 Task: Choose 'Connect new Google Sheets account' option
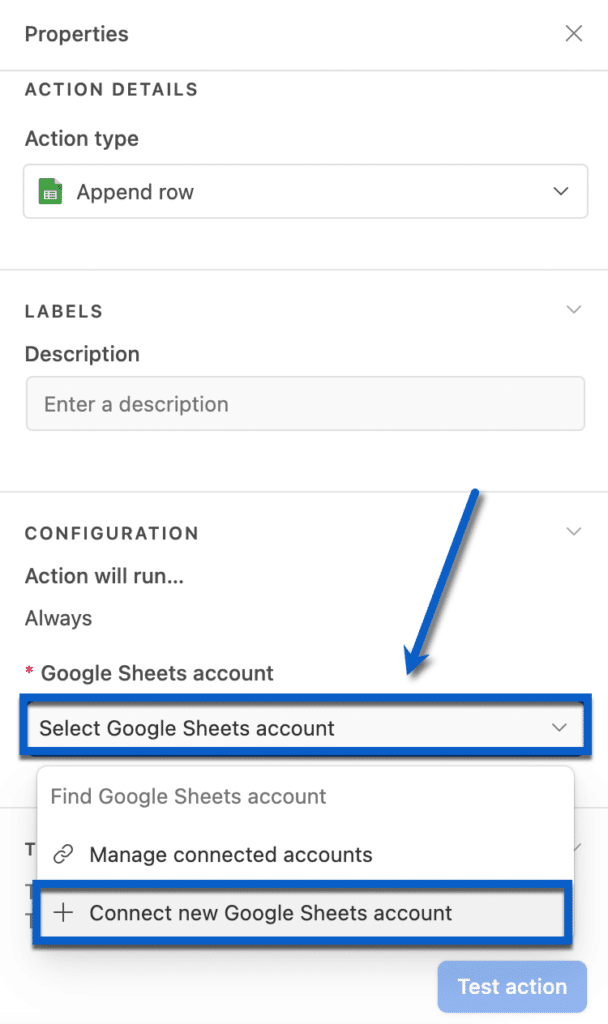(270, 913)
